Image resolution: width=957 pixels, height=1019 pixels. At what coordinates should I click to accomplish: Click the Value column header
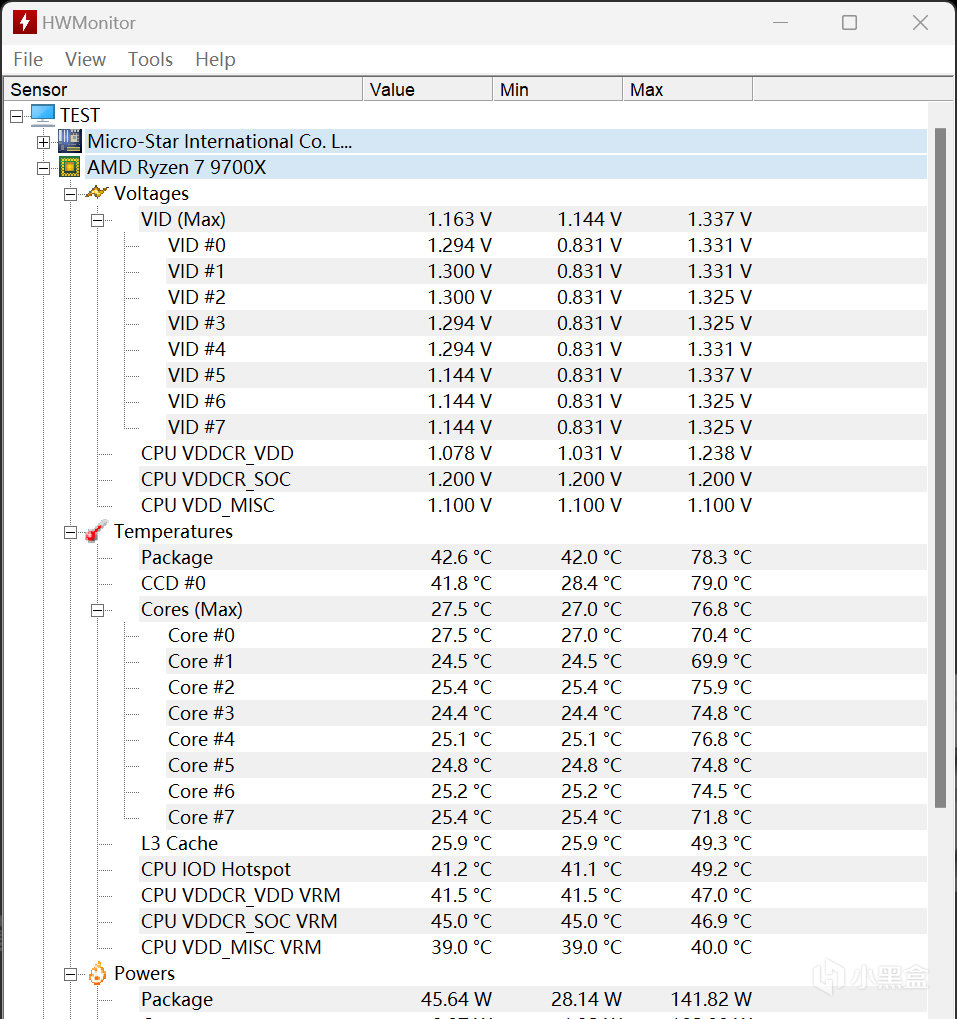tap(427, 89)
